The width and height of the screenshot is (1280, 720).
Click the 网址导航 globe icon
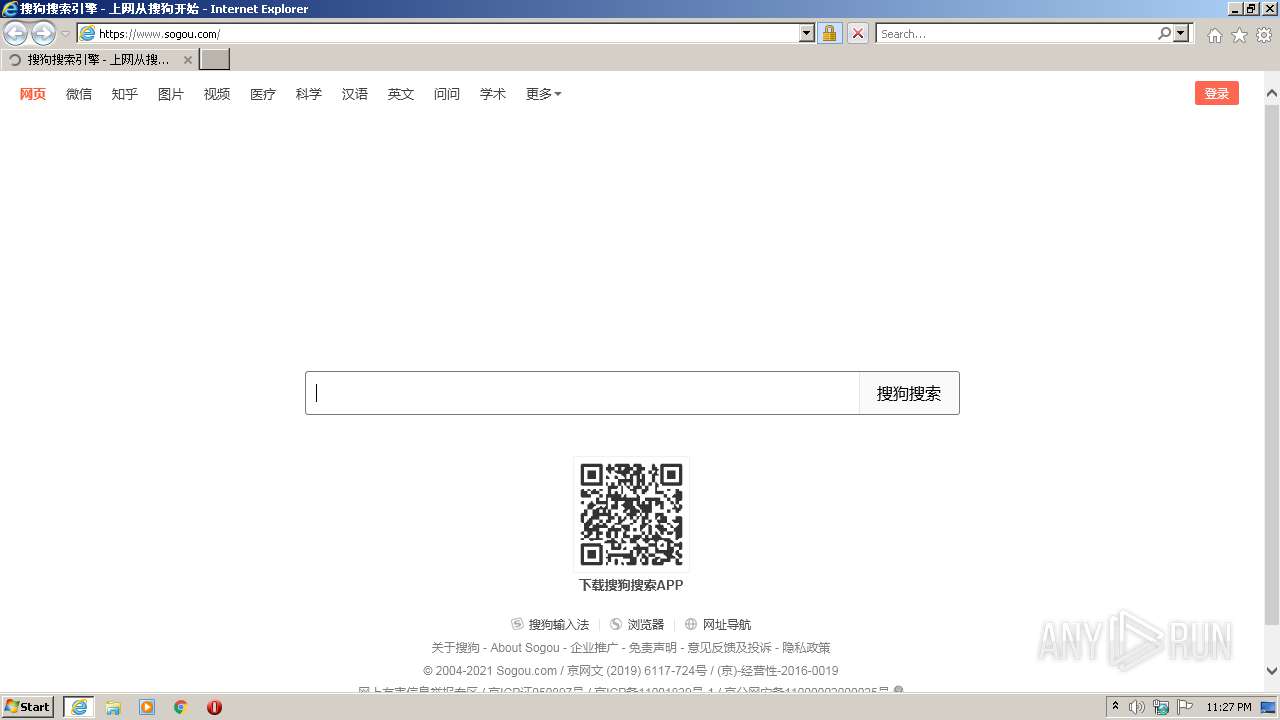[x=690, y=624]
